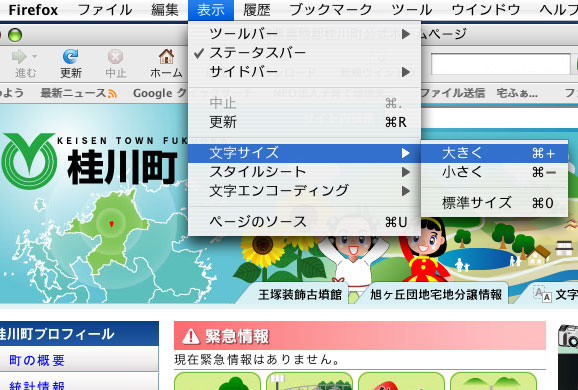This screenshot has height=390, width=578.
Task: Expand the サイドバー submenu
Action: (x=304, y=72)
